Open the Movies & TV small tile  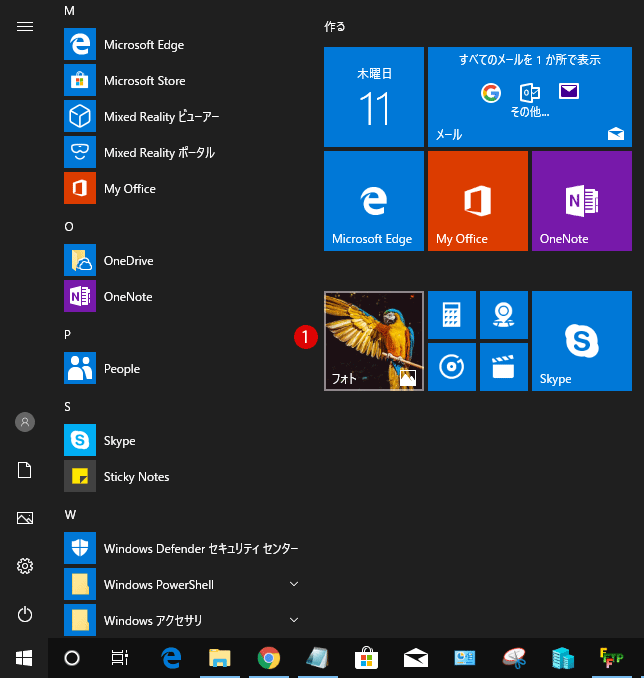pyautogui.click(x=504, y=367)
